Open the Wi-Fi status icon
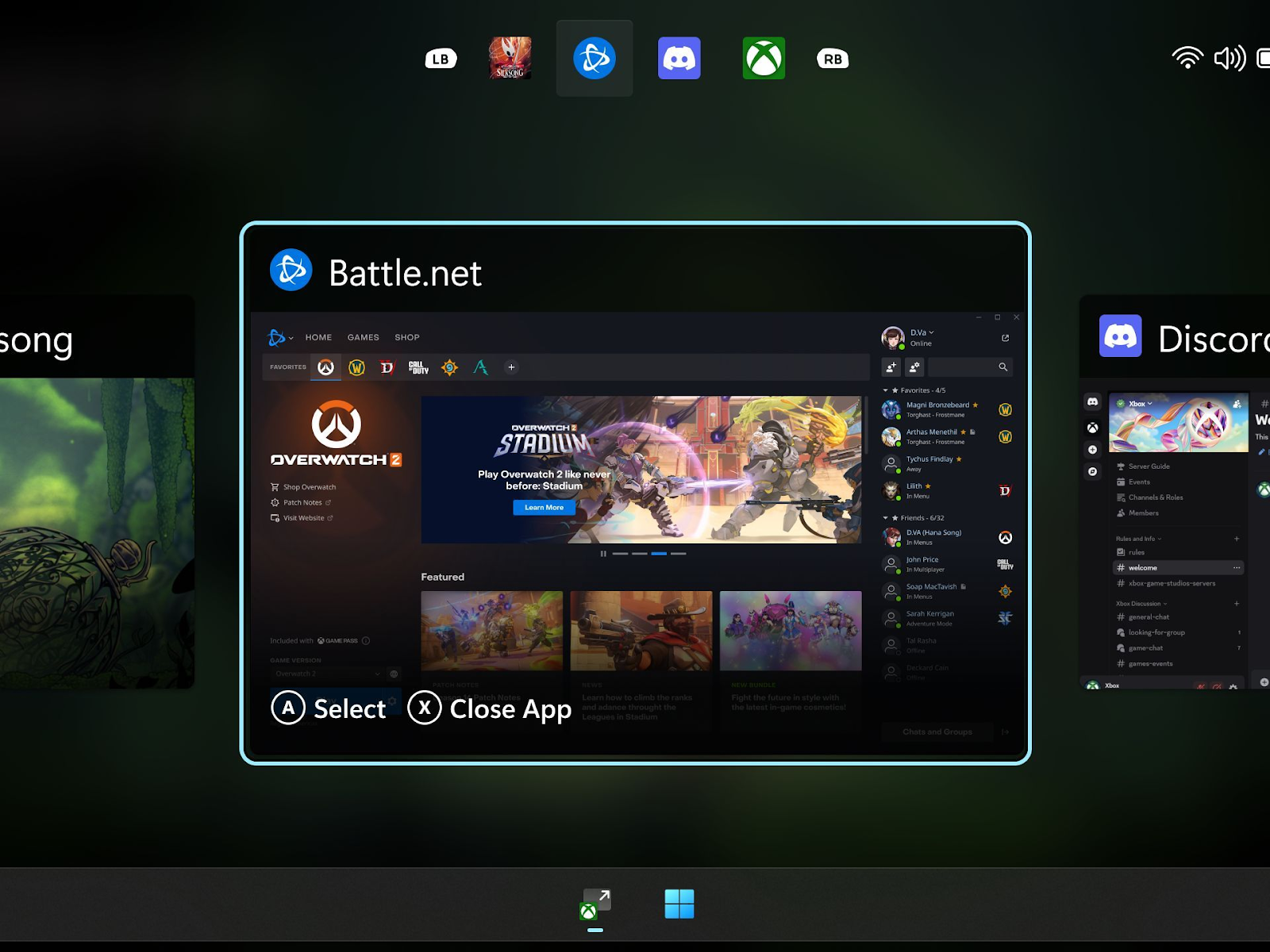 (x=1187, y=58)
